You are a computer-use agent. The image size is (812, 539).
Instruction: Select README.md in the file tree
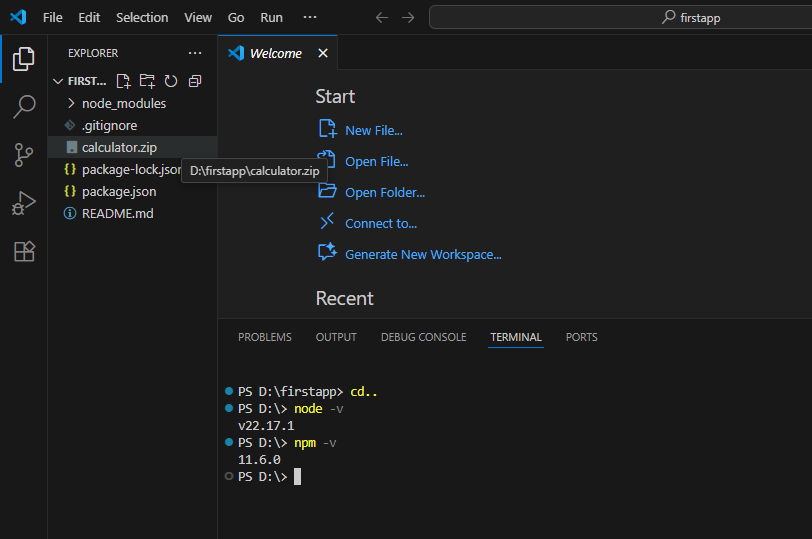(x=133, y=213)
